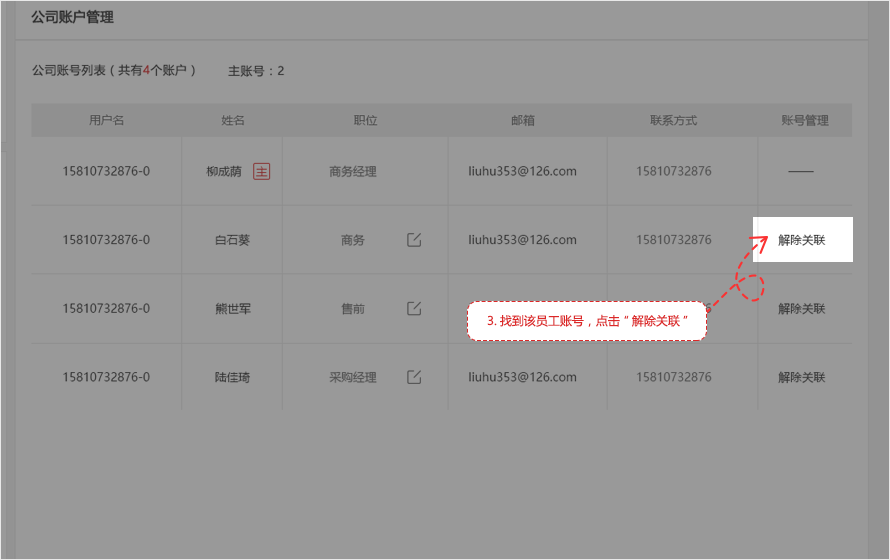Click the name 陆佳琦

pos(232,377)
